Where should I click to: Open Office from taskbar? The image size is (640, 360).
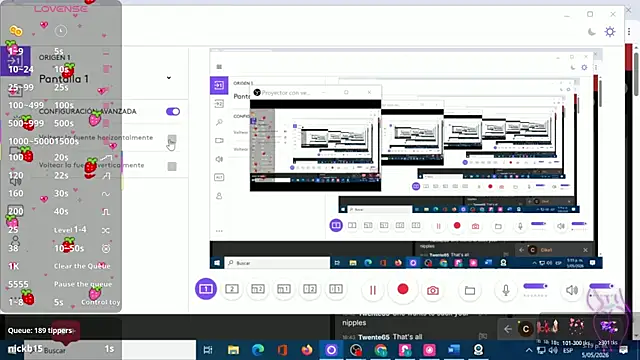(282, 350)
